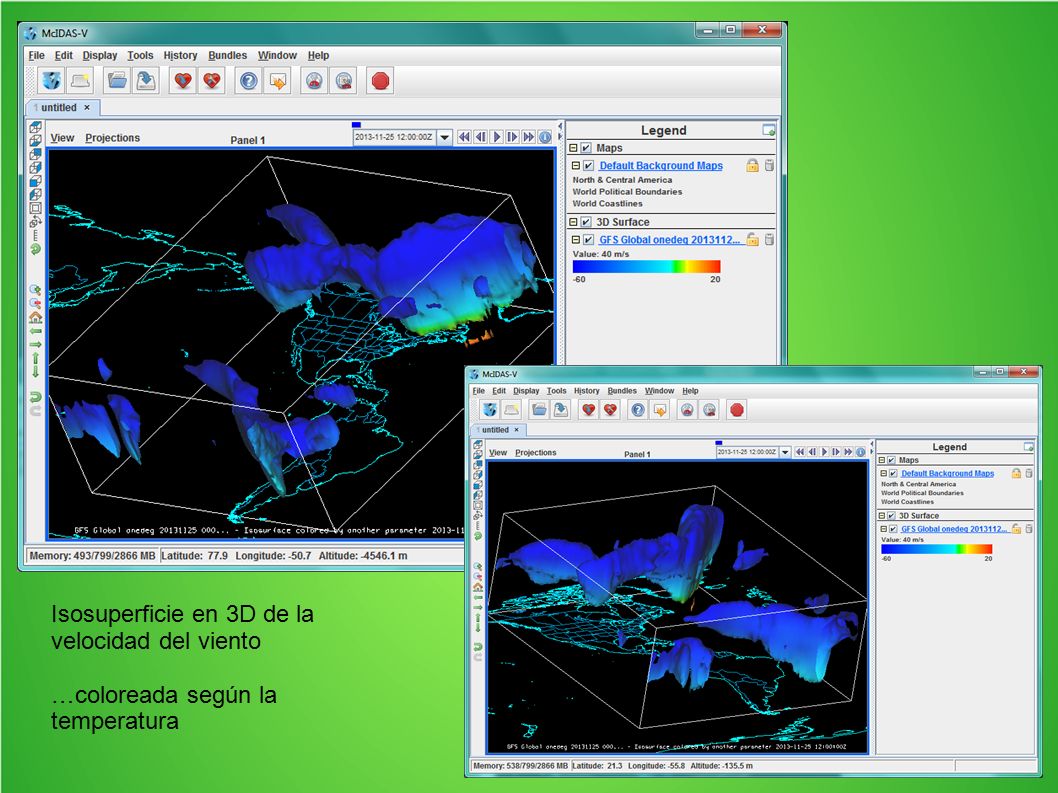Collapse the 3D Surface legend section

[573, 222]
